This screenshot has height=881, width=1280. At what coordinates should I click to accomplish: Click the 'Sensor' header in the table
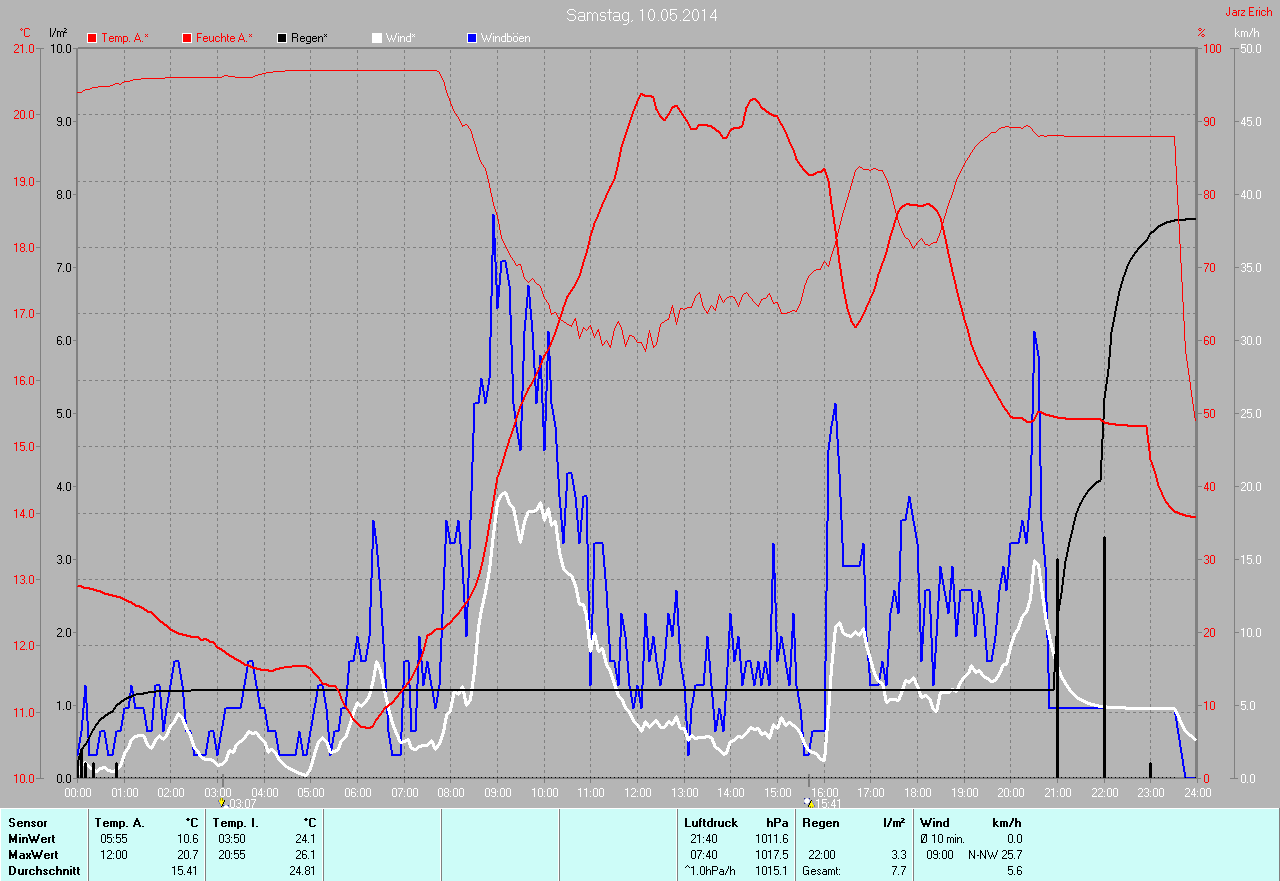tap(27, 822)
